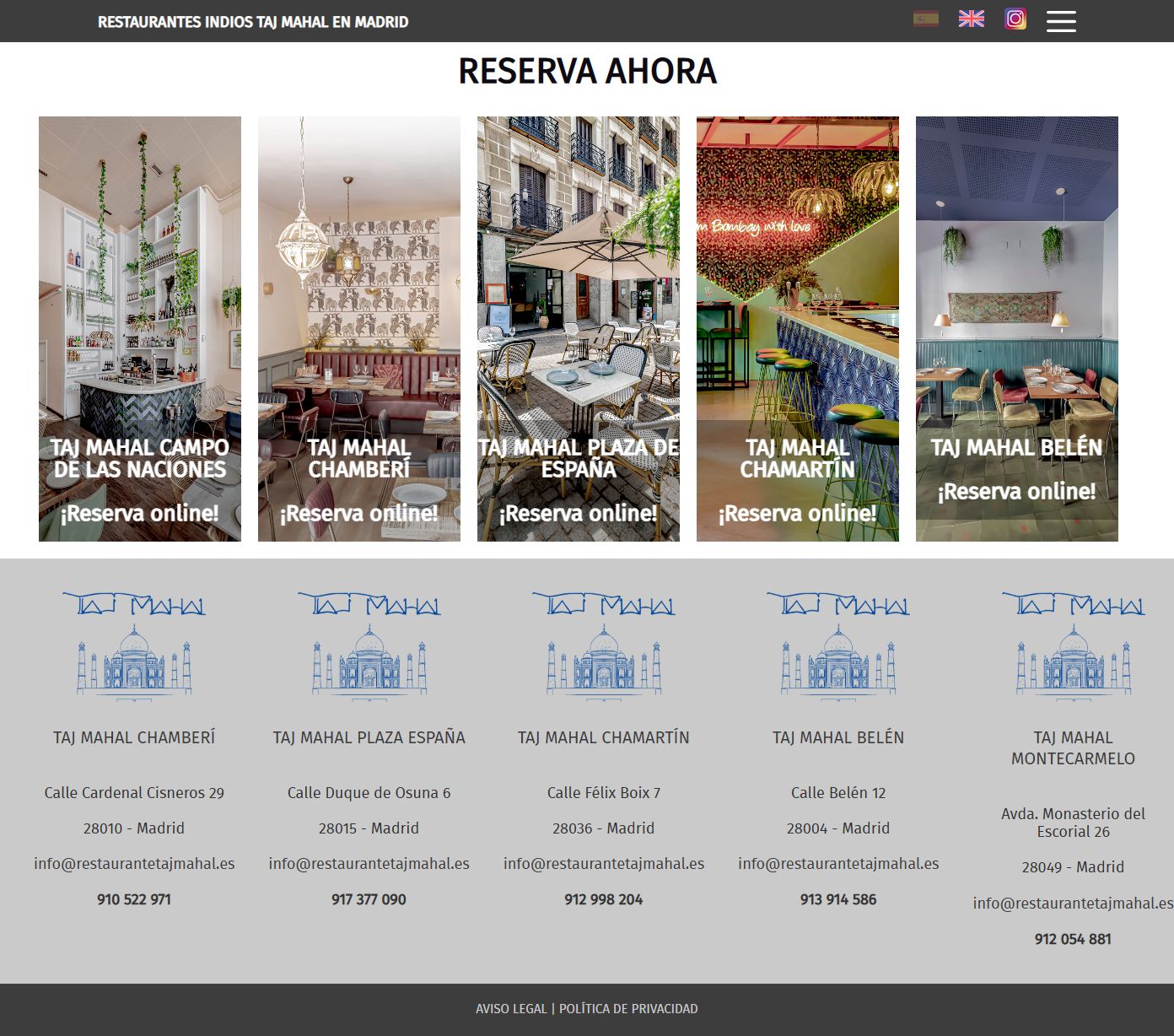1174x1036 pixels.
Task: Email the Montecarmelo restaurant address
Action: click(1073, 904)
